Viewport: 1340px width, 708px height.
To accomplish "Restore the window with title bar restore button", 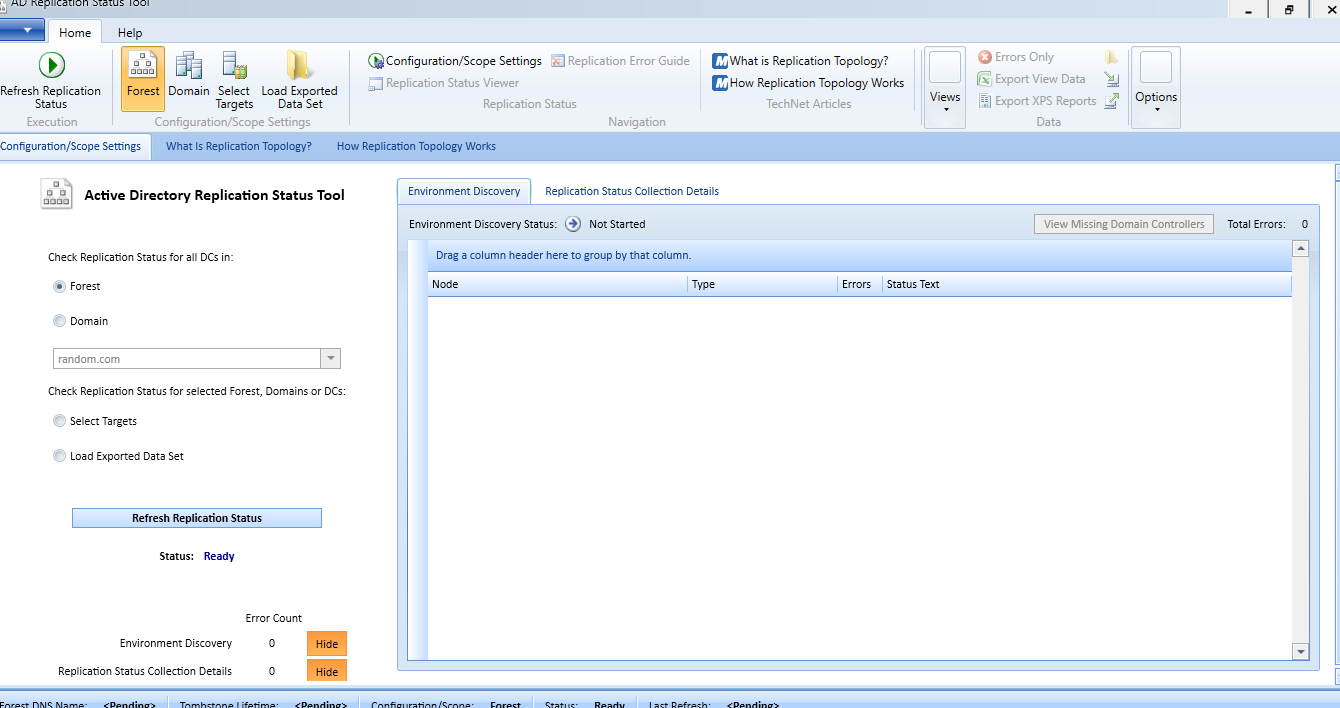I will pyautogui.click(x=1289, y=9).
